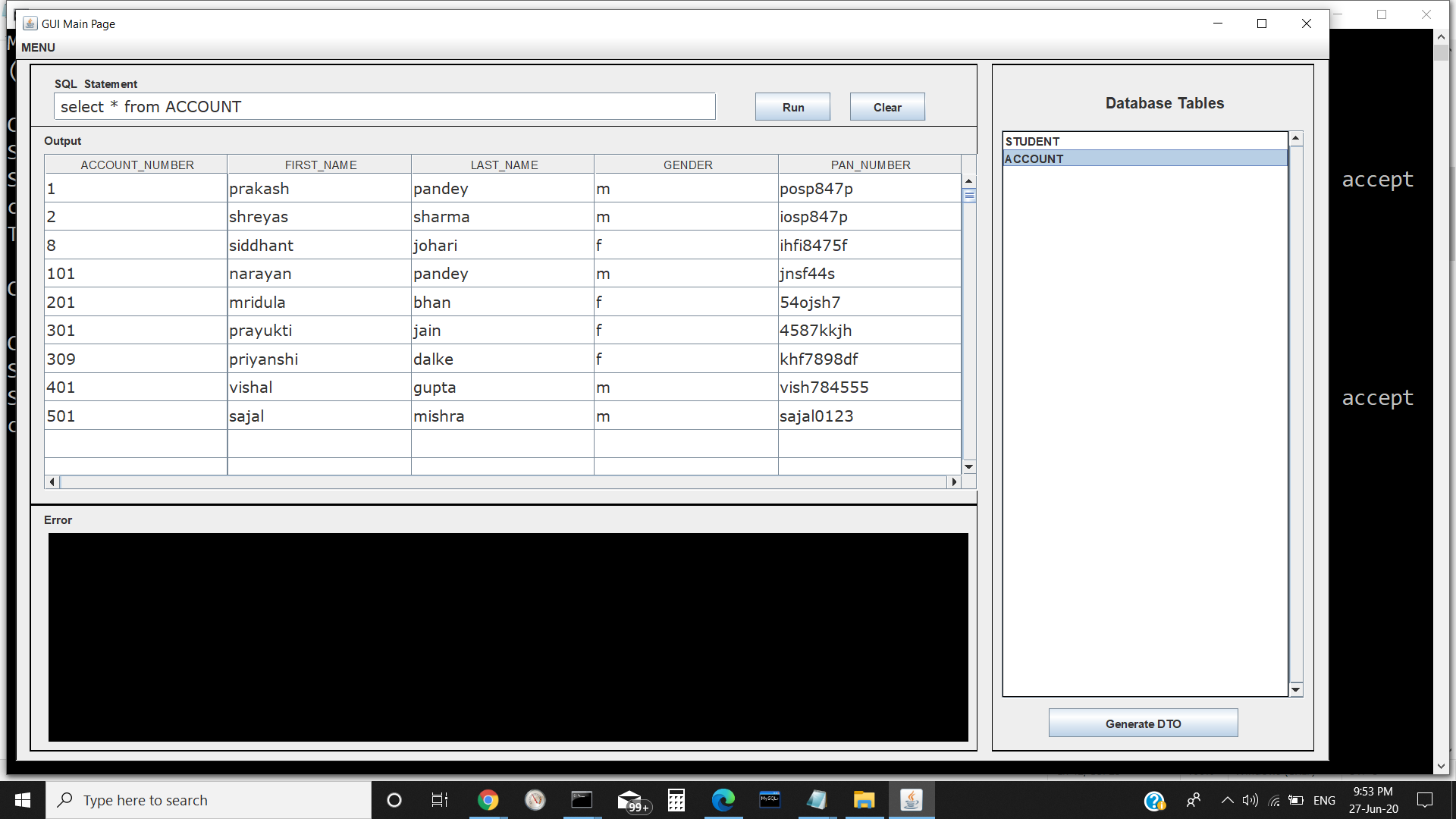Open Google Chrome from the taskbar
This screenshot has width=1456, height=819.
pos(488,799)
